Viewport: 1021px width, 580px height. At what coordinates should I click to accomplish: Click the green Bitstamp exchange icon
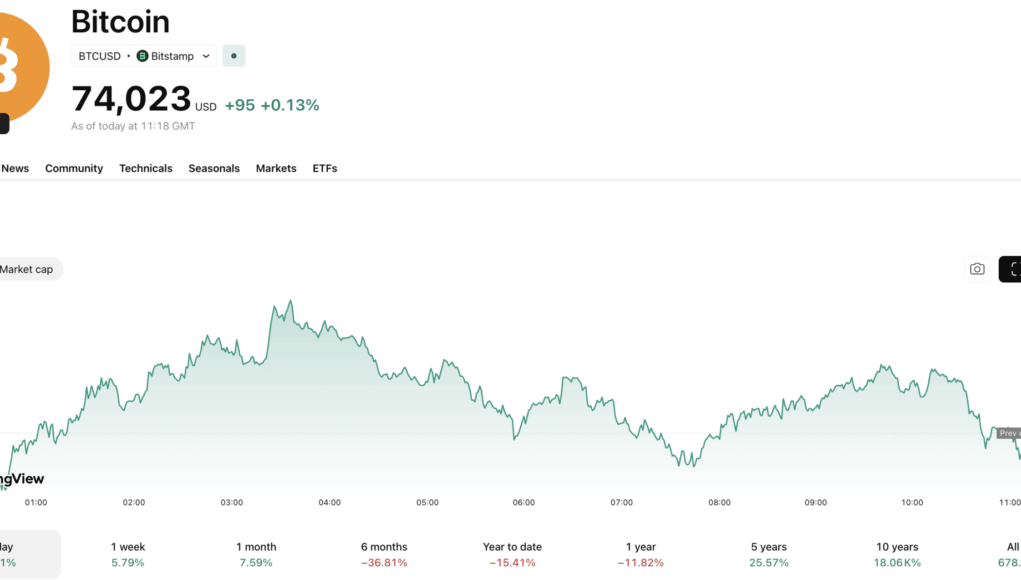142,56
